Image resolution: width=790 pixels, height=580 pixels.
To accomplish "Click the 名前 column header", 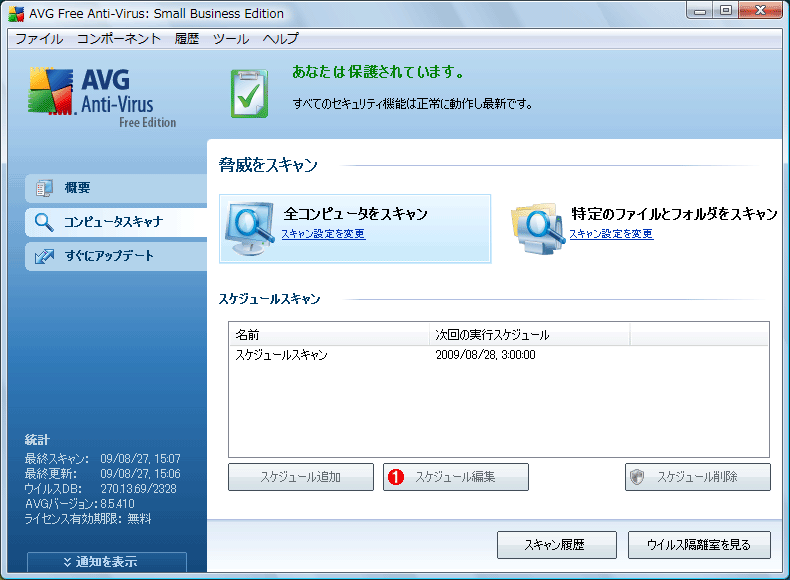I will coord(330,335).
